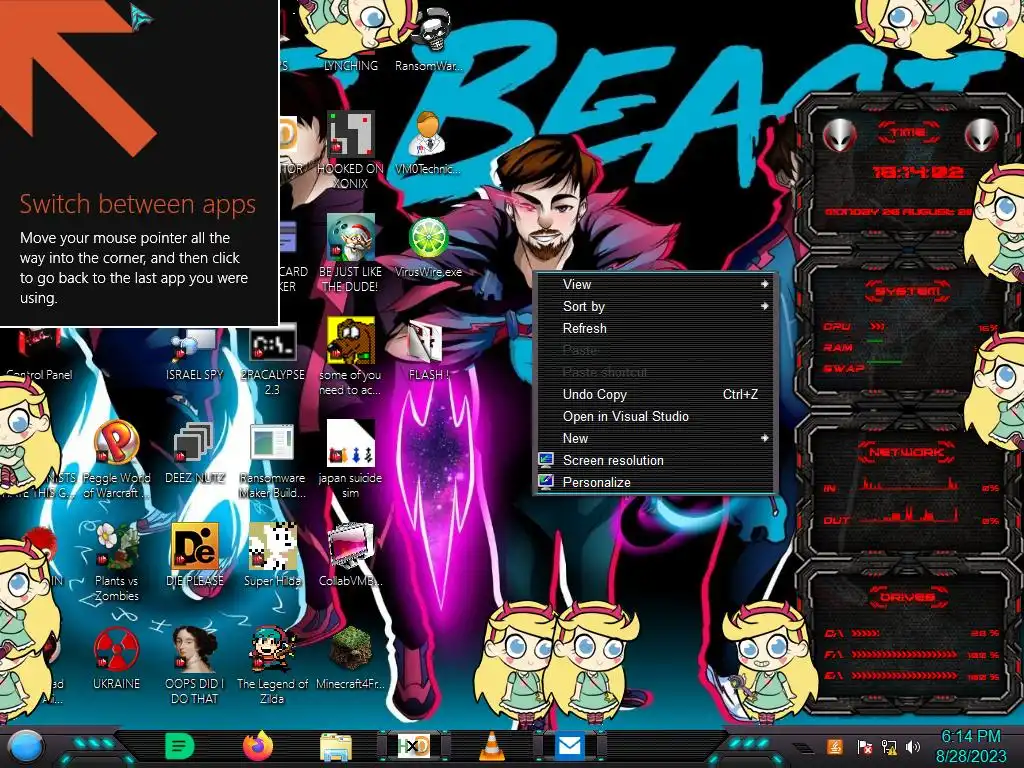Open ISRAEL SPY desktop shortcut

(x=195, y=355)
